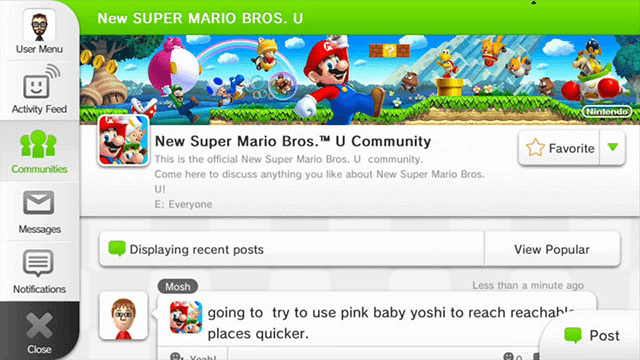Select the Displaying recent posts tab
The height and width of the screenshot is (360, 640).
tap(291, 249)
